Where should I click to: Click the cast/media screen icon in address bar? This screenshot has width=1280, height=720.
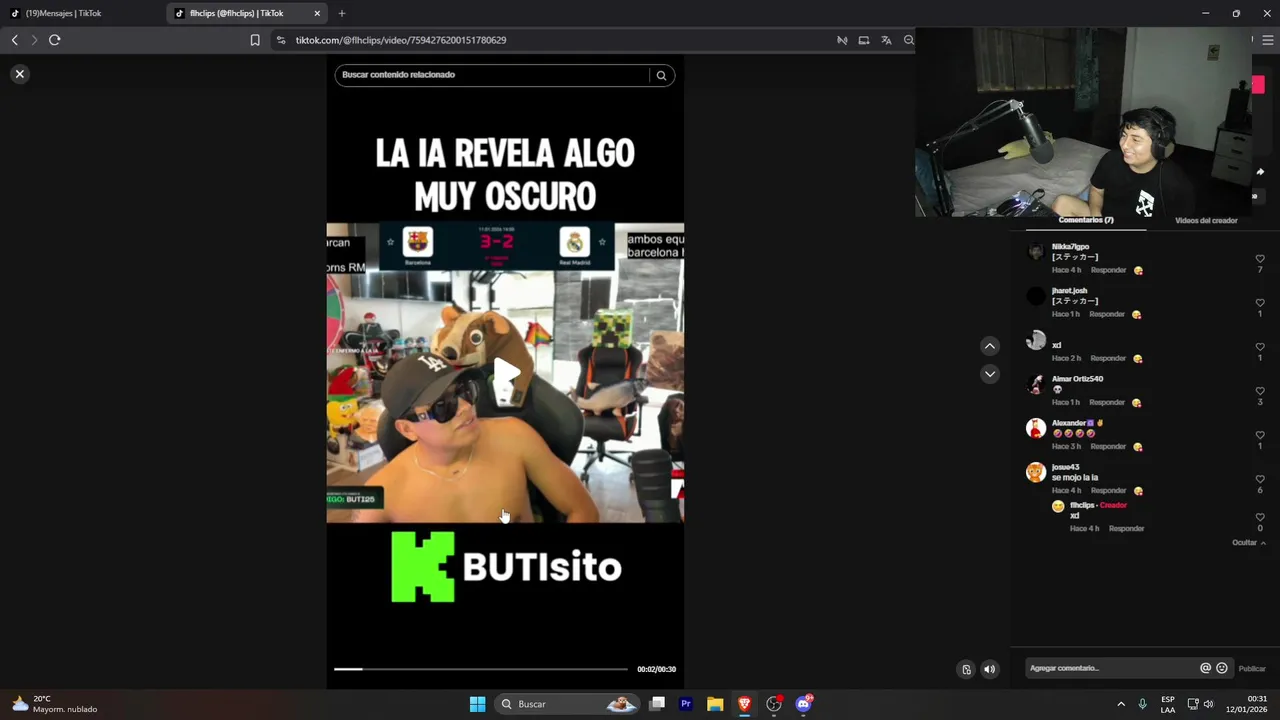pyautogui.click(x=864, y=40)
